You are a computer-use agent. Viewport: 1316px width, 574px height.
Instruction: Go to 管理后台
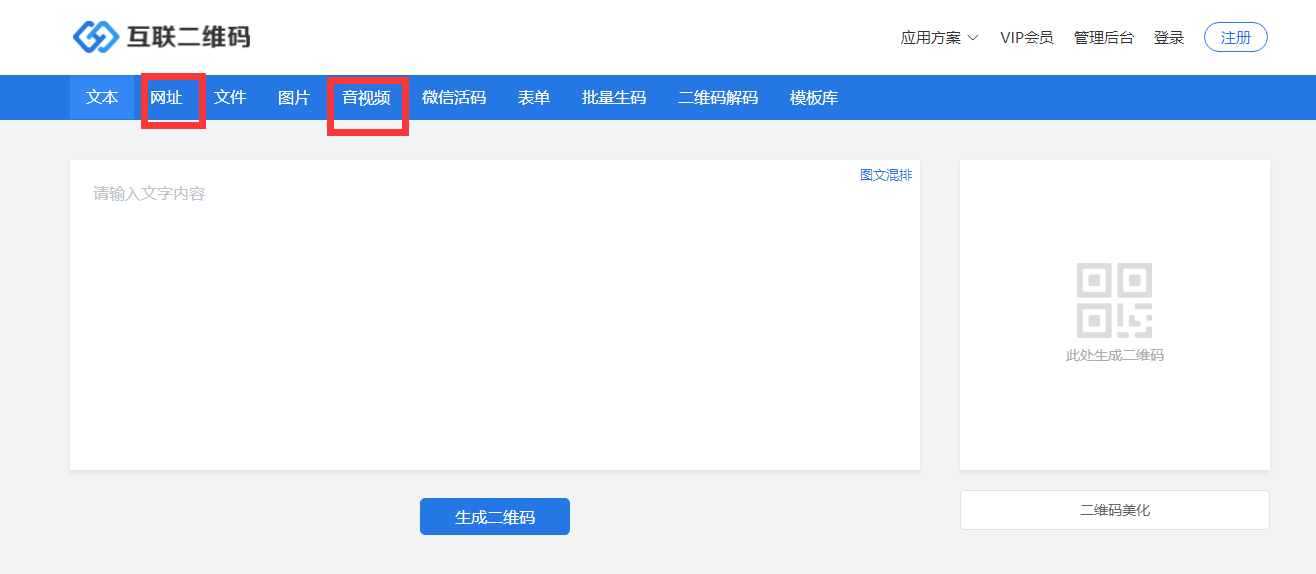coord(1103,38)
